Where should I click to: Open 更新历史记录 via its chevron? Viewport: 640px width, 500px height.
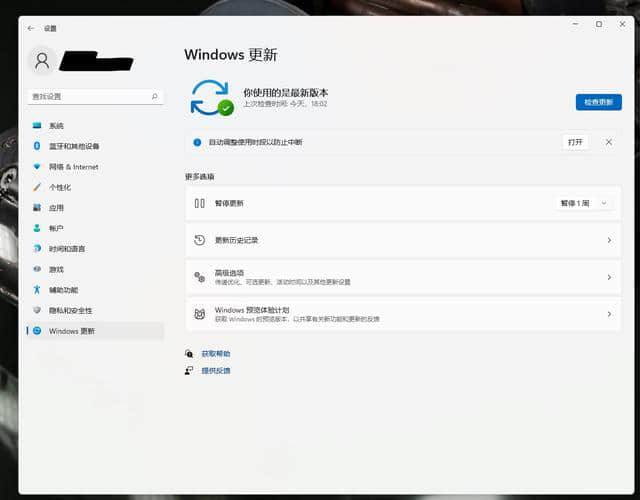click(609, 240)
